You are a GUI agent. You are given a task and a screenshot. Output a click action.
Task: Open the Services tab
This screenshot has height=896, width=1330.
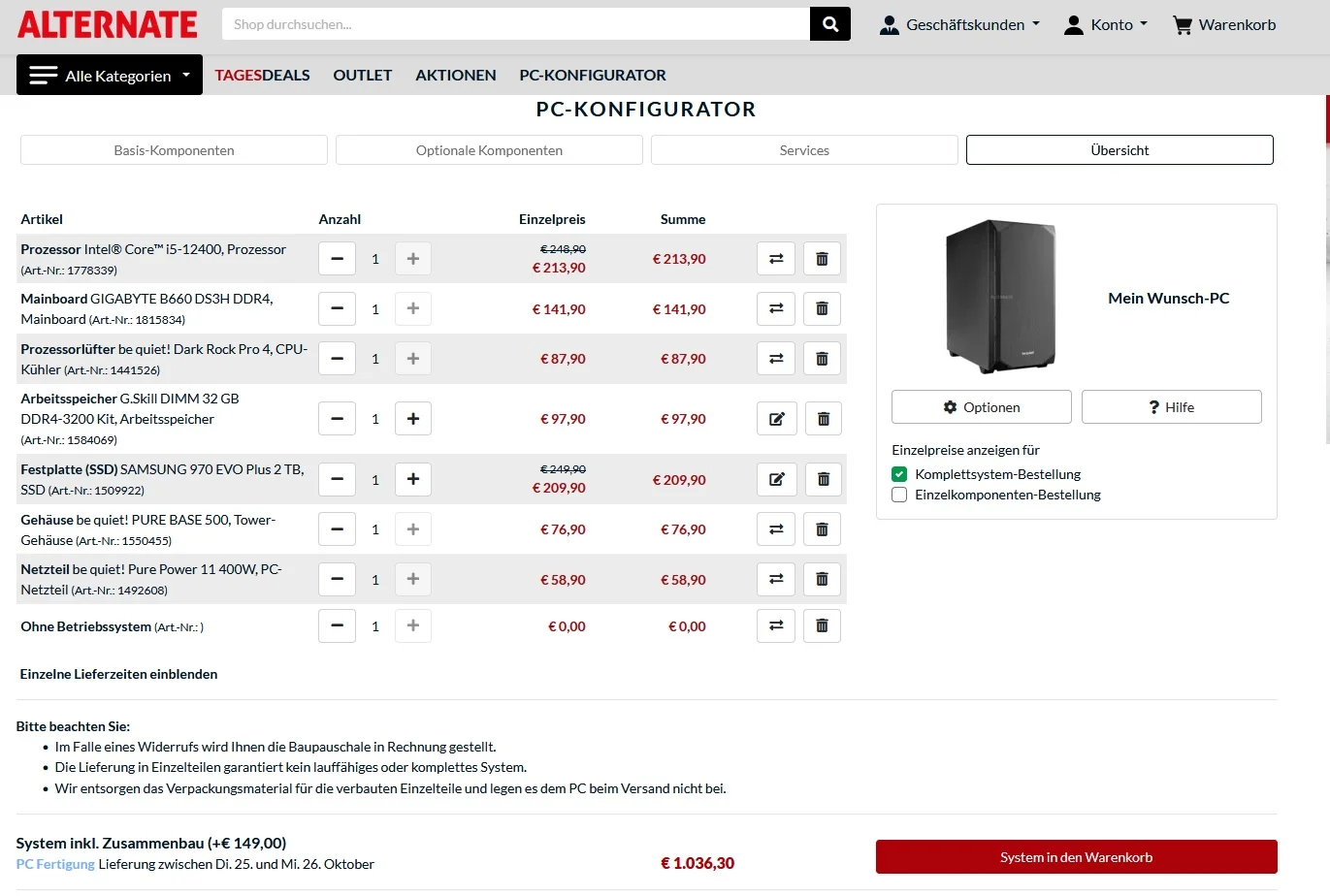804,150
